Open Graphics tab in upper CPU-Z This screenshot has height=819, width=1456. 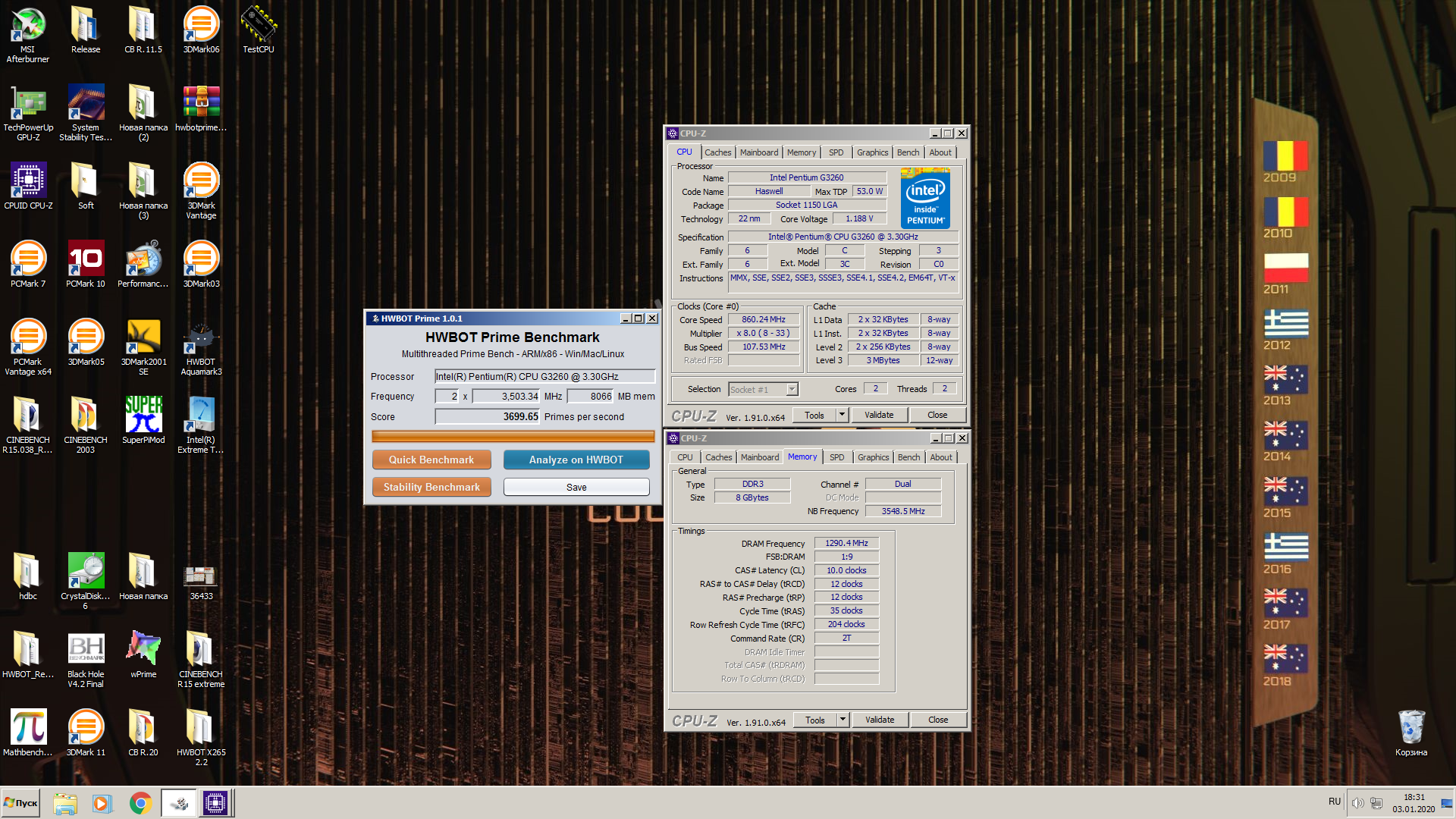[x=872, y=152]
